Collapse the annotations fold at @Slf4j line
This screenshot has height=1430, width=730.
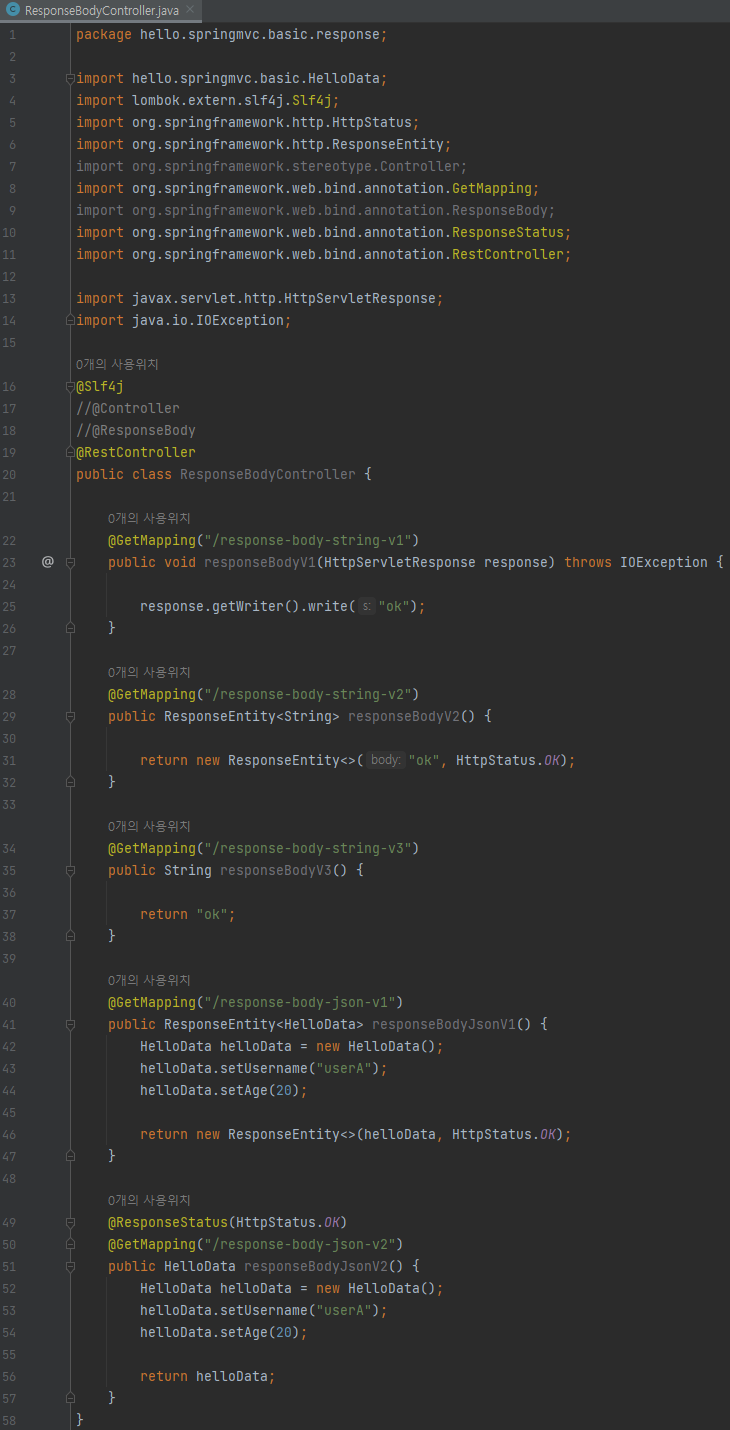pyautogui.click(x=70, y=386)
